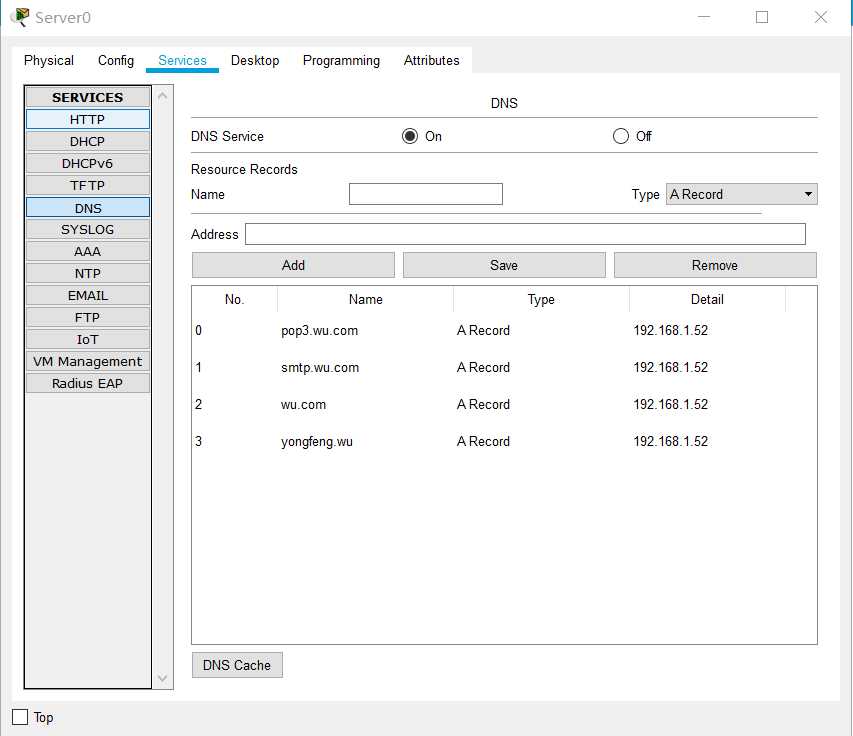Switch to the Physical tab
Image resolution: width=853 pixels, height=736 pixels.
49,60
